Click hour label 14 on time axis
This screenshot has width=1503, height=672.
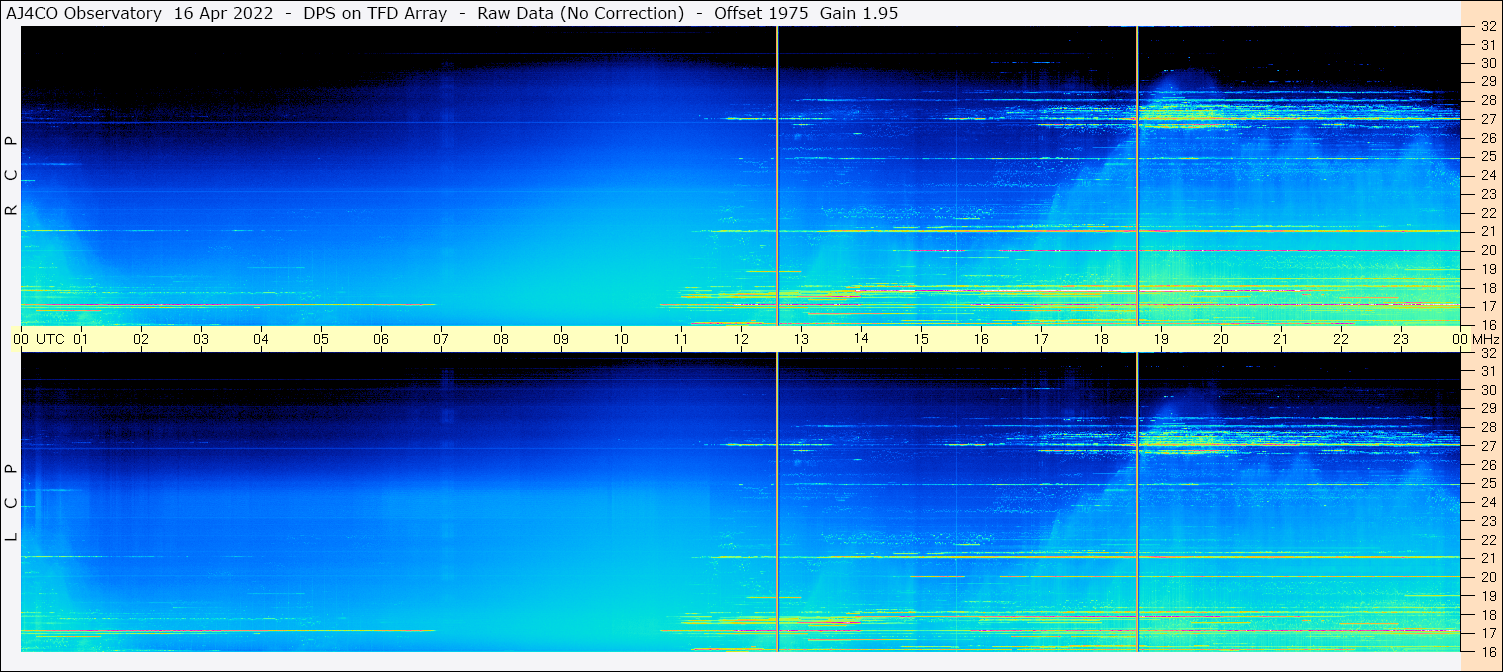(861, 338)
